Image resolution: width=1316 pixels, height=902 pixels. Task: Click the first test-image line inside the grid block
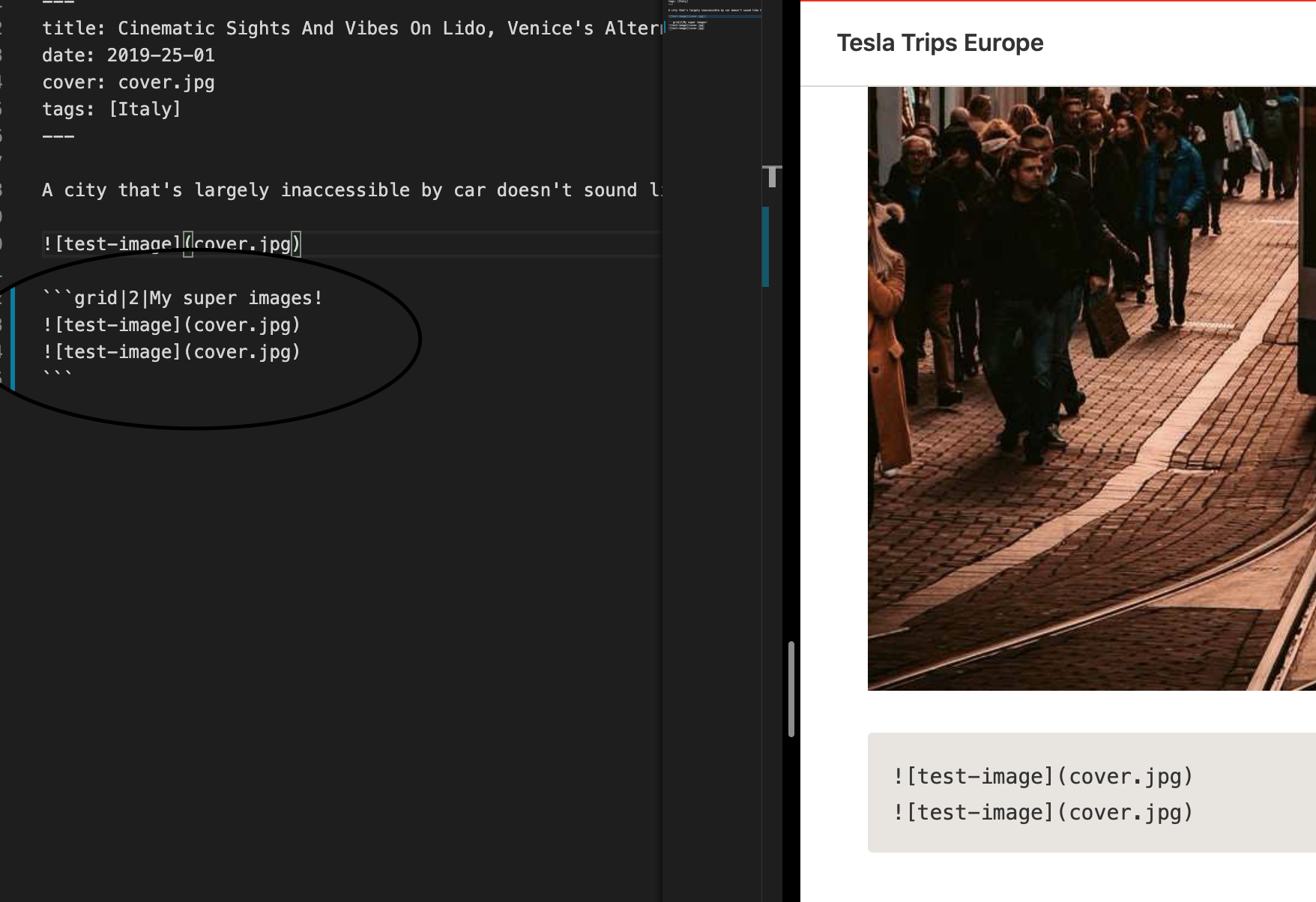coord(172,325)
